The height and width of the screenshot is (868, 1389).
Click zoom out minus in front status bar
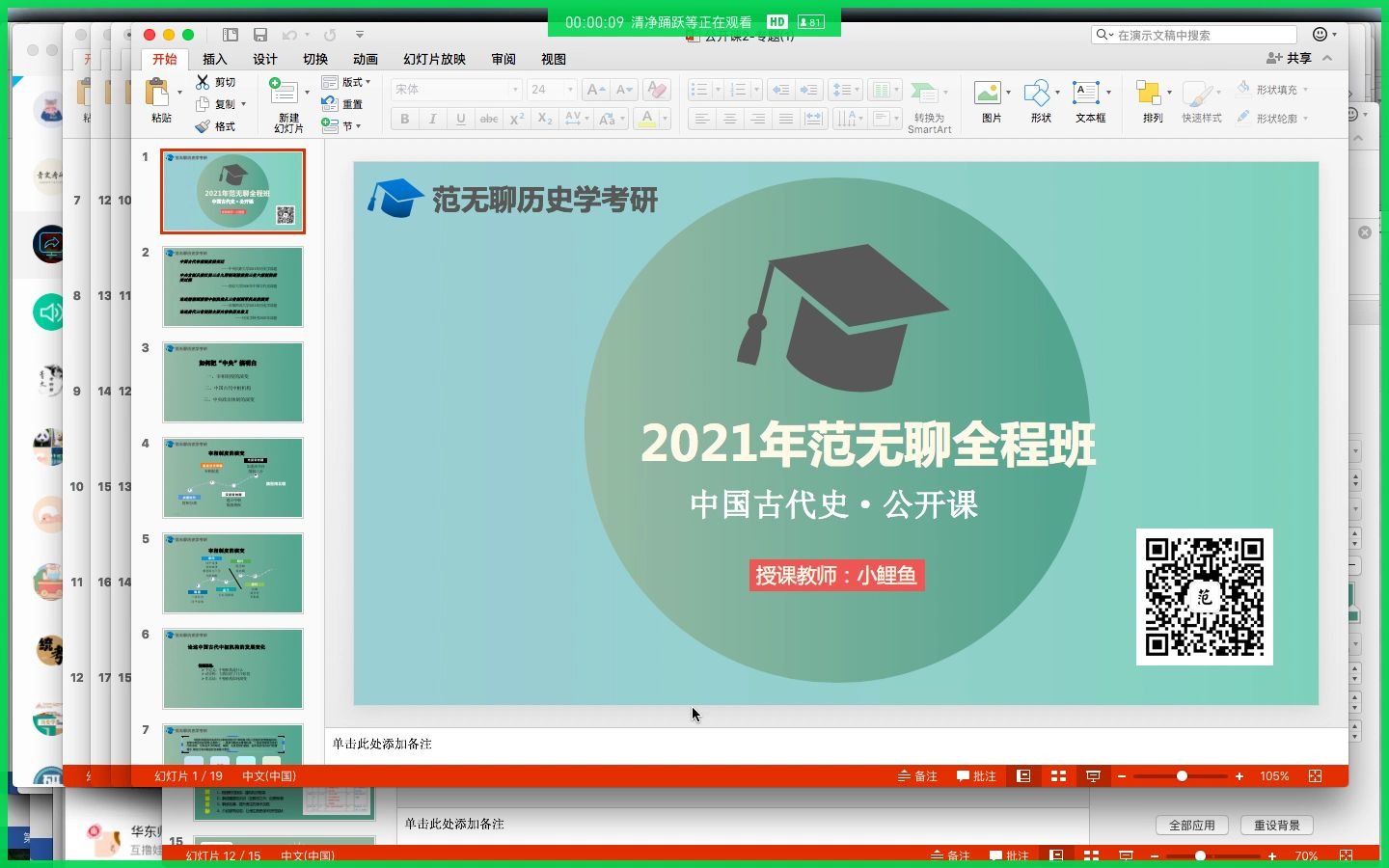(1122, 776)
